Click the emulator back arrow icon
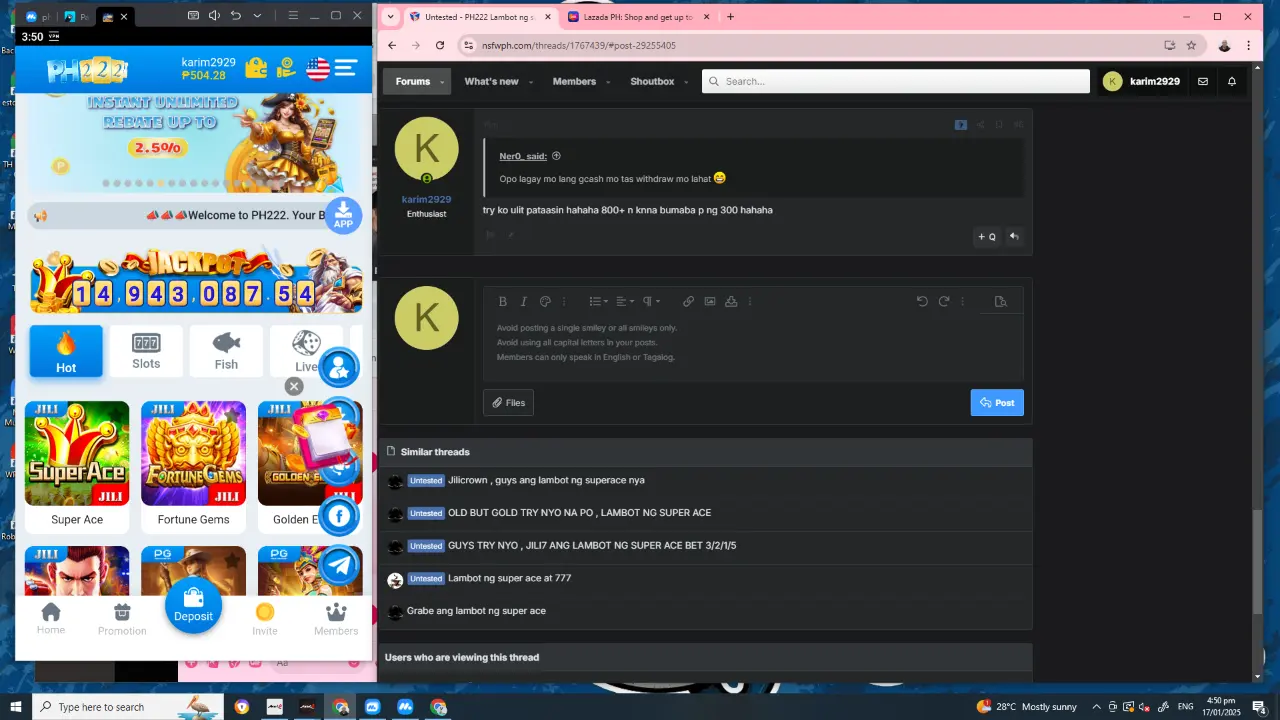The image size is (1280, 720). pyautogui.click(x=236, y=16)
